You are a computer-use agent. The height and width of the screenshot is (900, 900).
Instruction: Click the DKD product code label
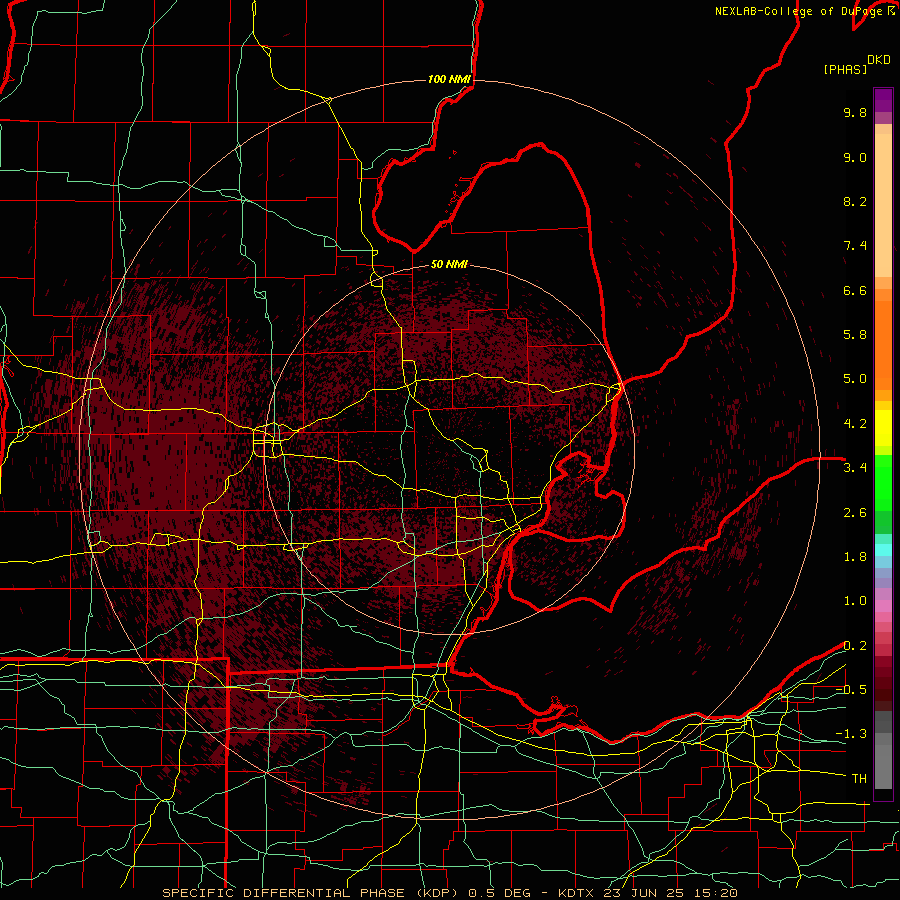point(879,60)
